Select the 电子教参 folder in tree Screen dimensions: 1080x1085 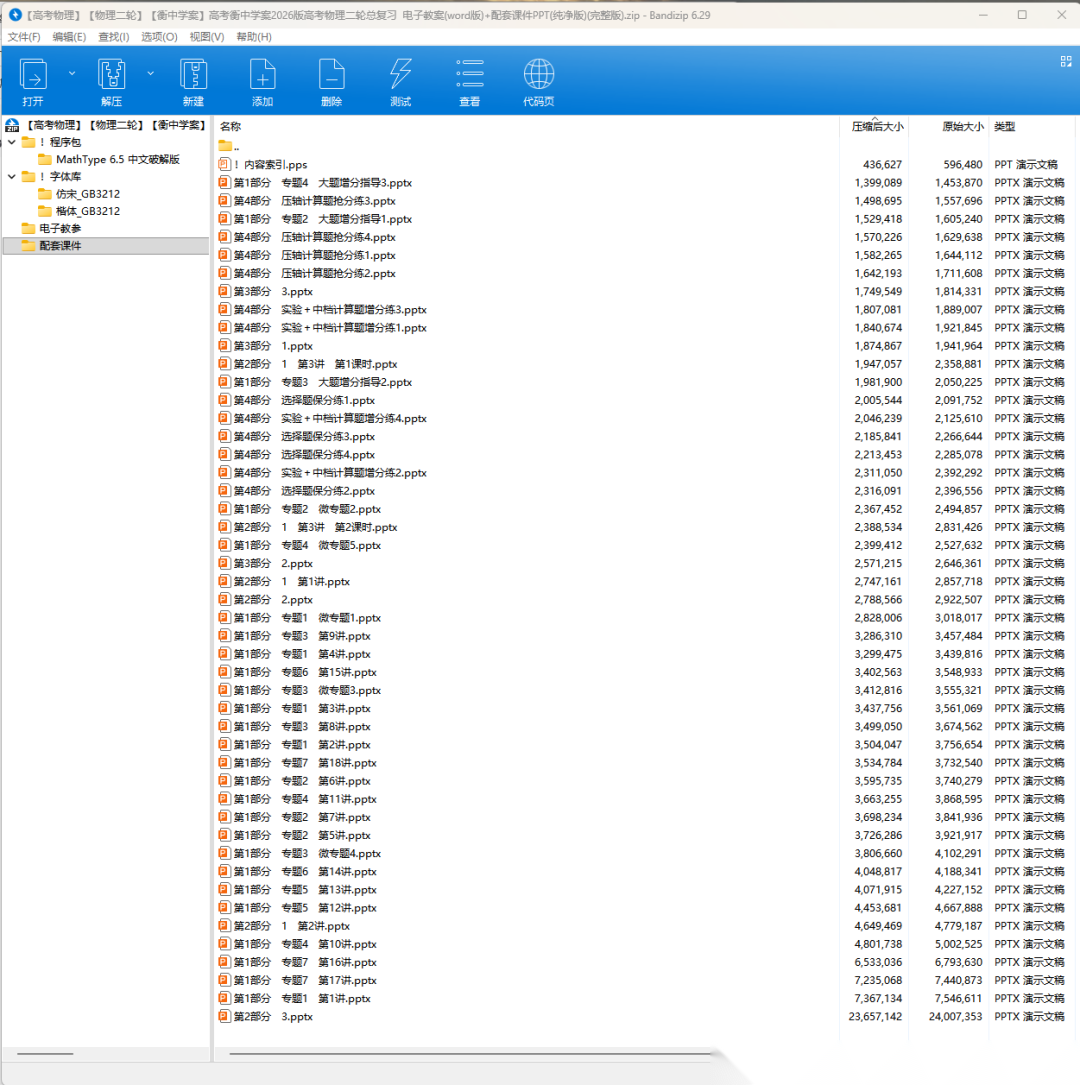[60, 228]
